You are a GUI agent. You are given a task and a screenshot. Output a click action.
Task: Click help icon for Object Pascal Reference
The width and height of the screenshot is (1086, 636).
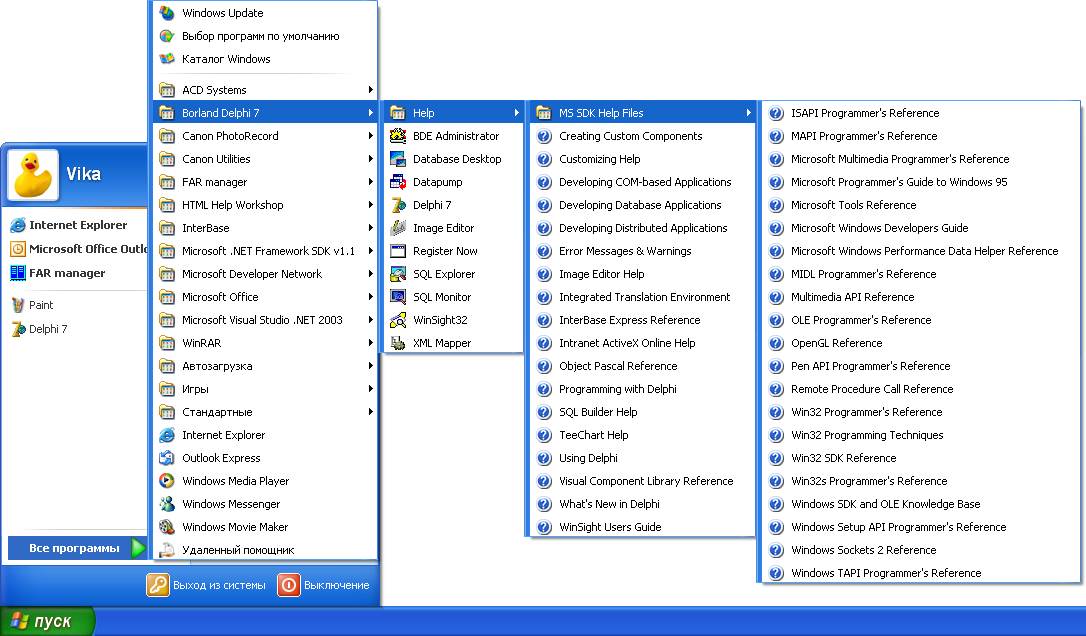click(x=544, y=366)
